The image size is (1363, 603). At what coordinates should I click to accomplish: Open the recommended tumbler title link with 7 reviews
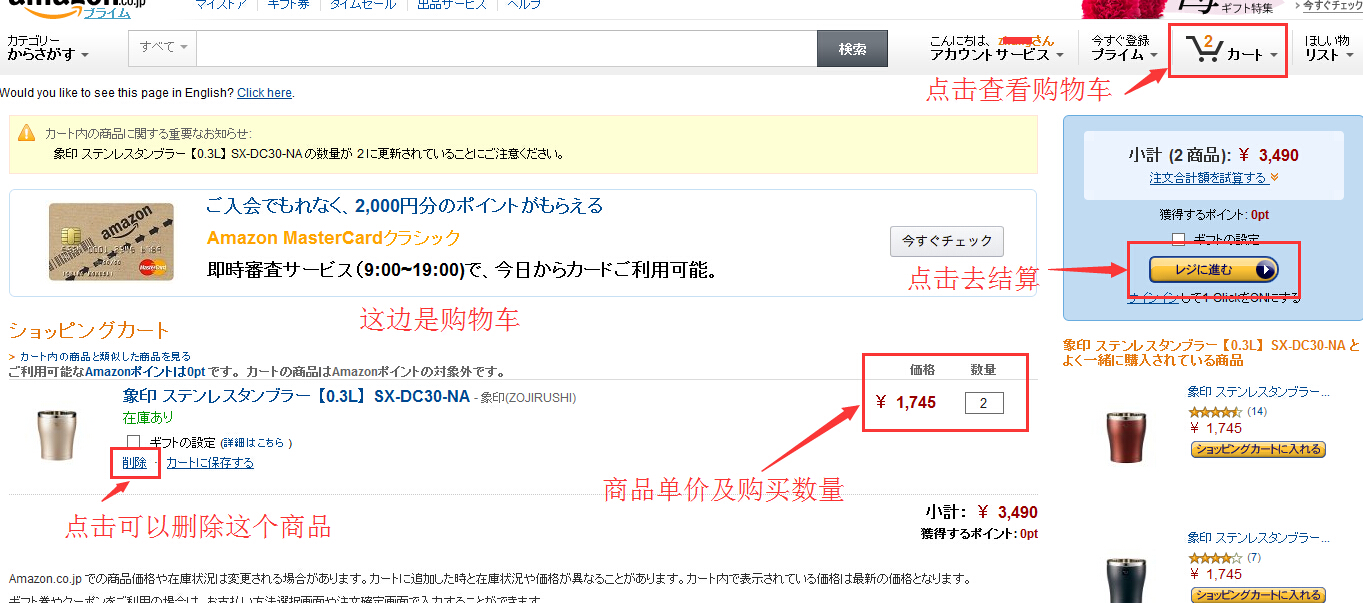click(1258, 538)
